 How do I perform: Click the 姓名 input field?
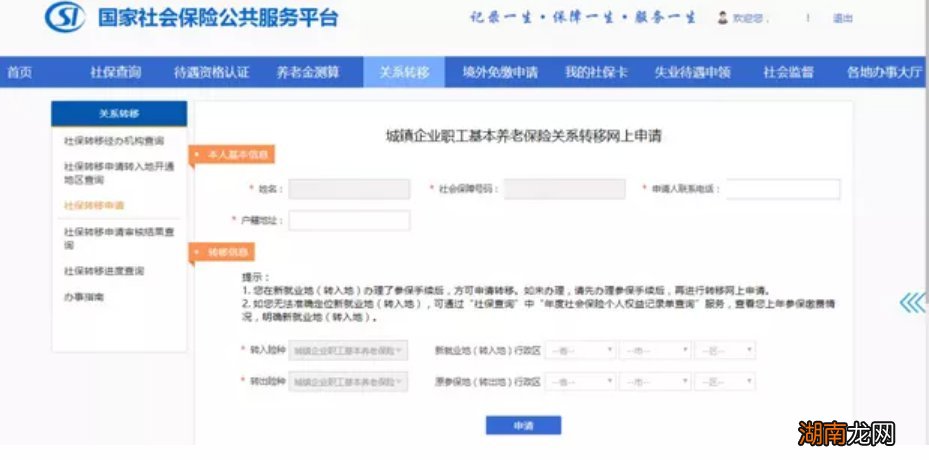tap(349, 189)
